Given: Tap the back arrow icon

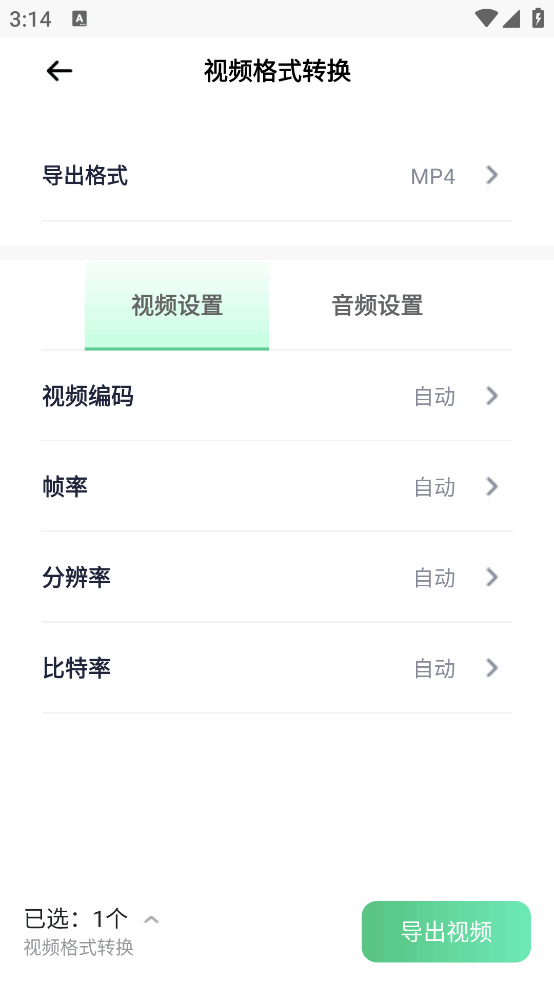Looking at the screenshot, I should (60, 71).
